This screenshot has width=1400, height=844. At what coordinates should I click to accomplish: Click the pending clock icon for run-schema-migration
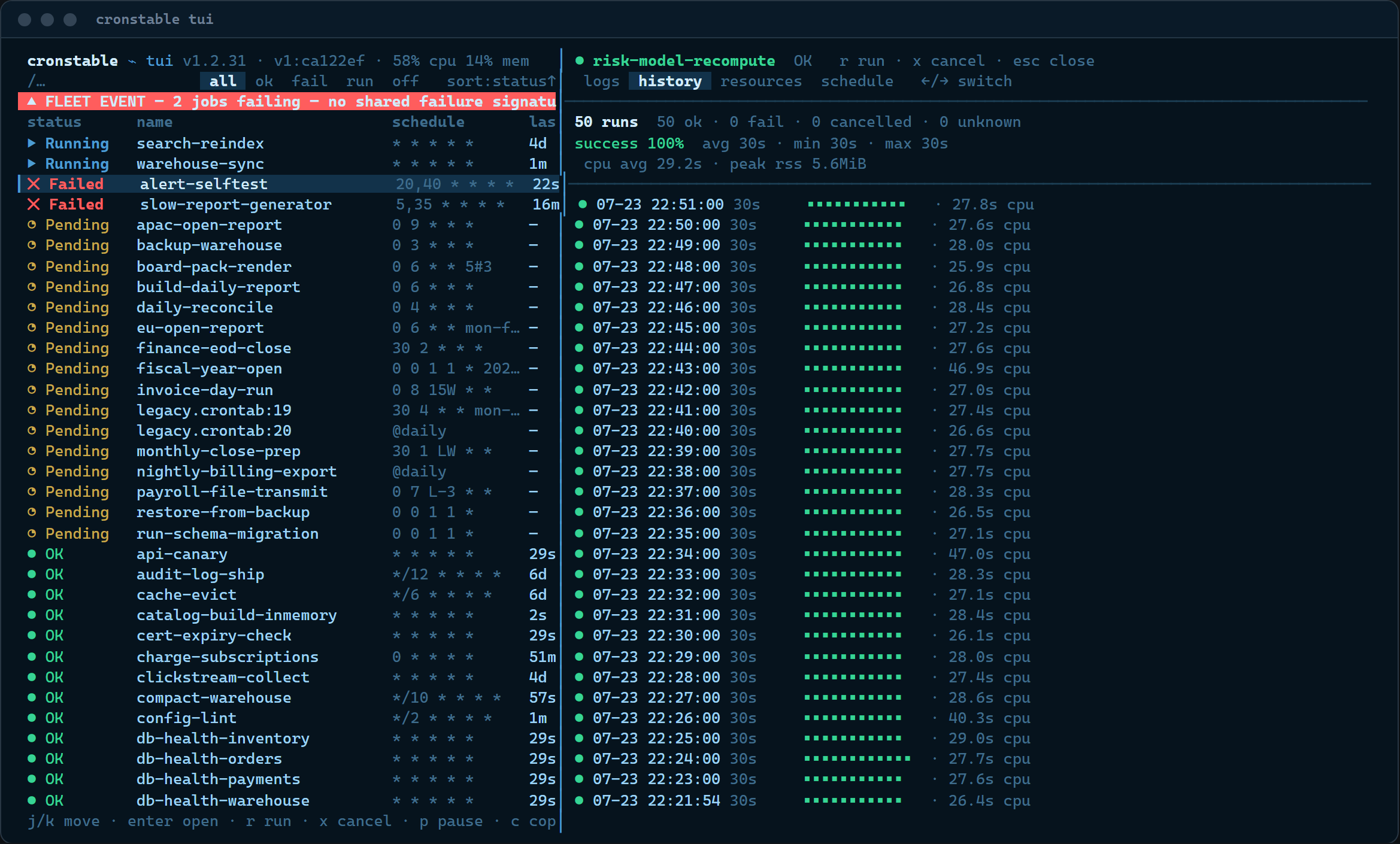pyautogui.click(x=32, y=533)
